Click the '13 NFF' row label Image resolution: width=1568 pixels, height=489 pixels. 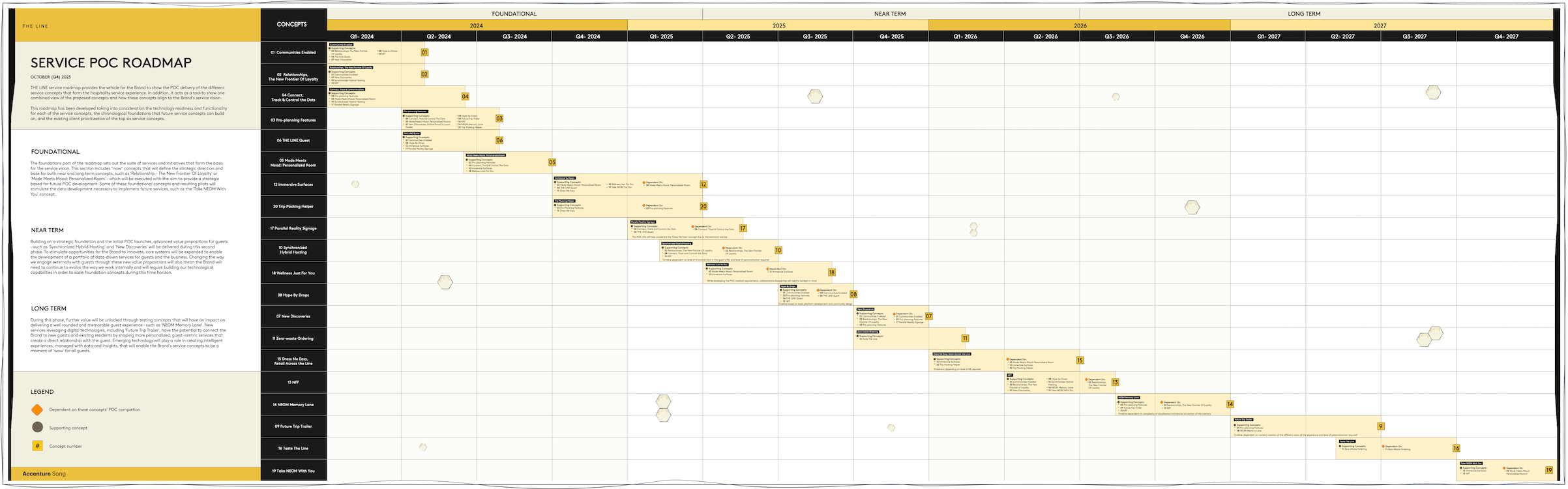coord(293,382)
